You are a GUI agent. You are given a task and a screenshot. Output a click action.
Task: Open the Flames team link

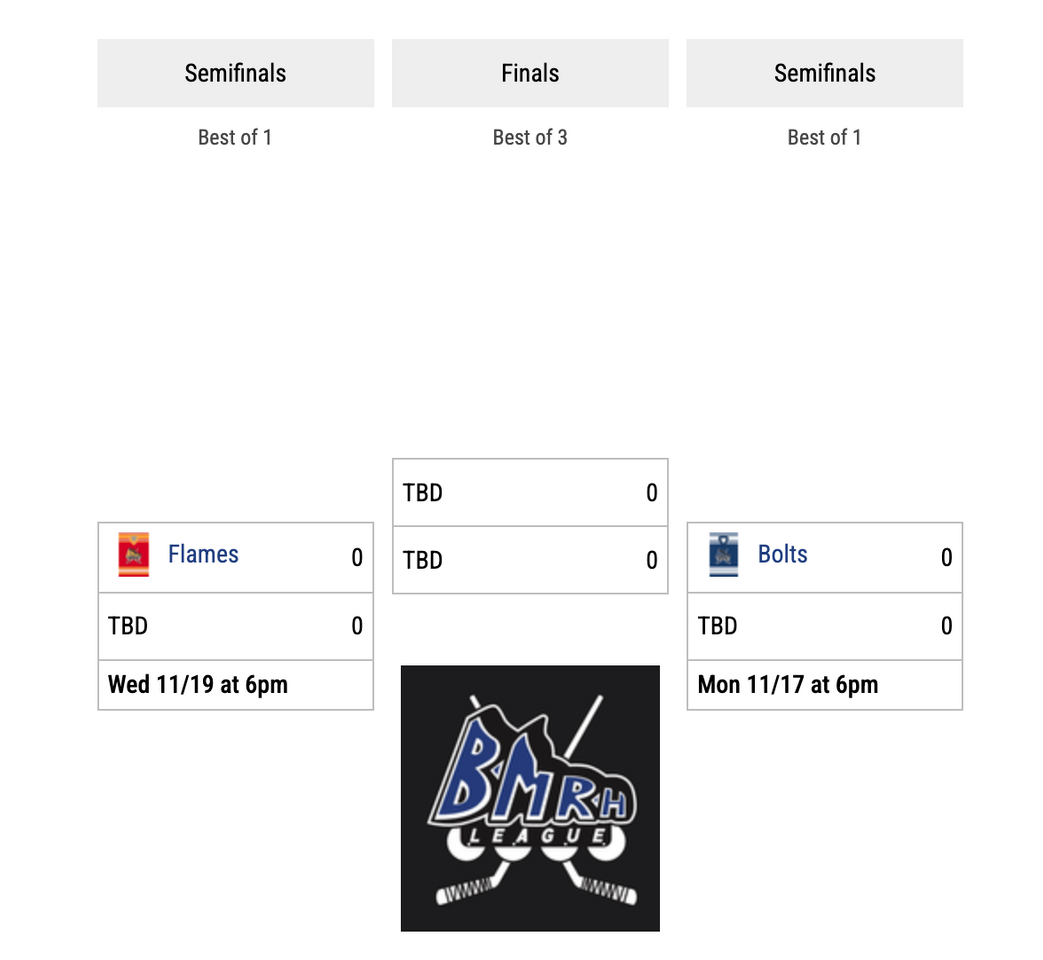[x=203, y=555]
